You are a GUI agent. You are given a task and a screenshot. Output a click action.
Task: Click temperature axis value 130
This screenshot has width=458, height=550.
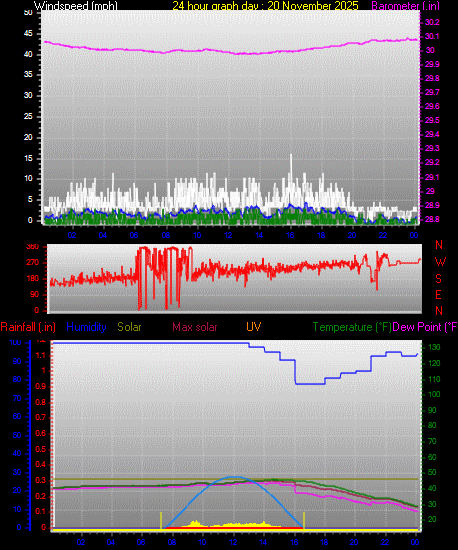(434, 348)
